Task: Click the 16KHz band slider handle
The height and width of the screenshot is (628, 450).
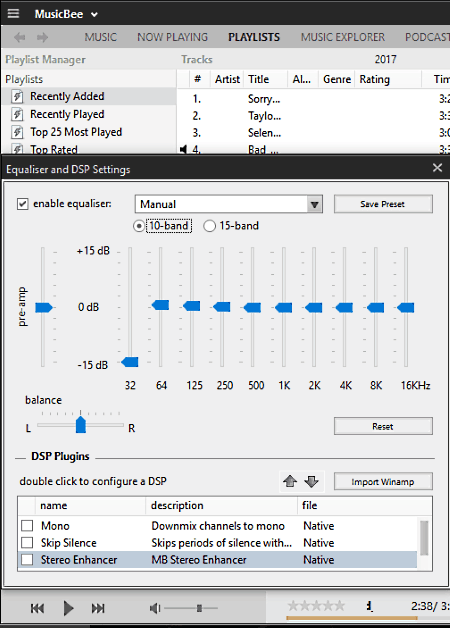Action: coord(406,308)
